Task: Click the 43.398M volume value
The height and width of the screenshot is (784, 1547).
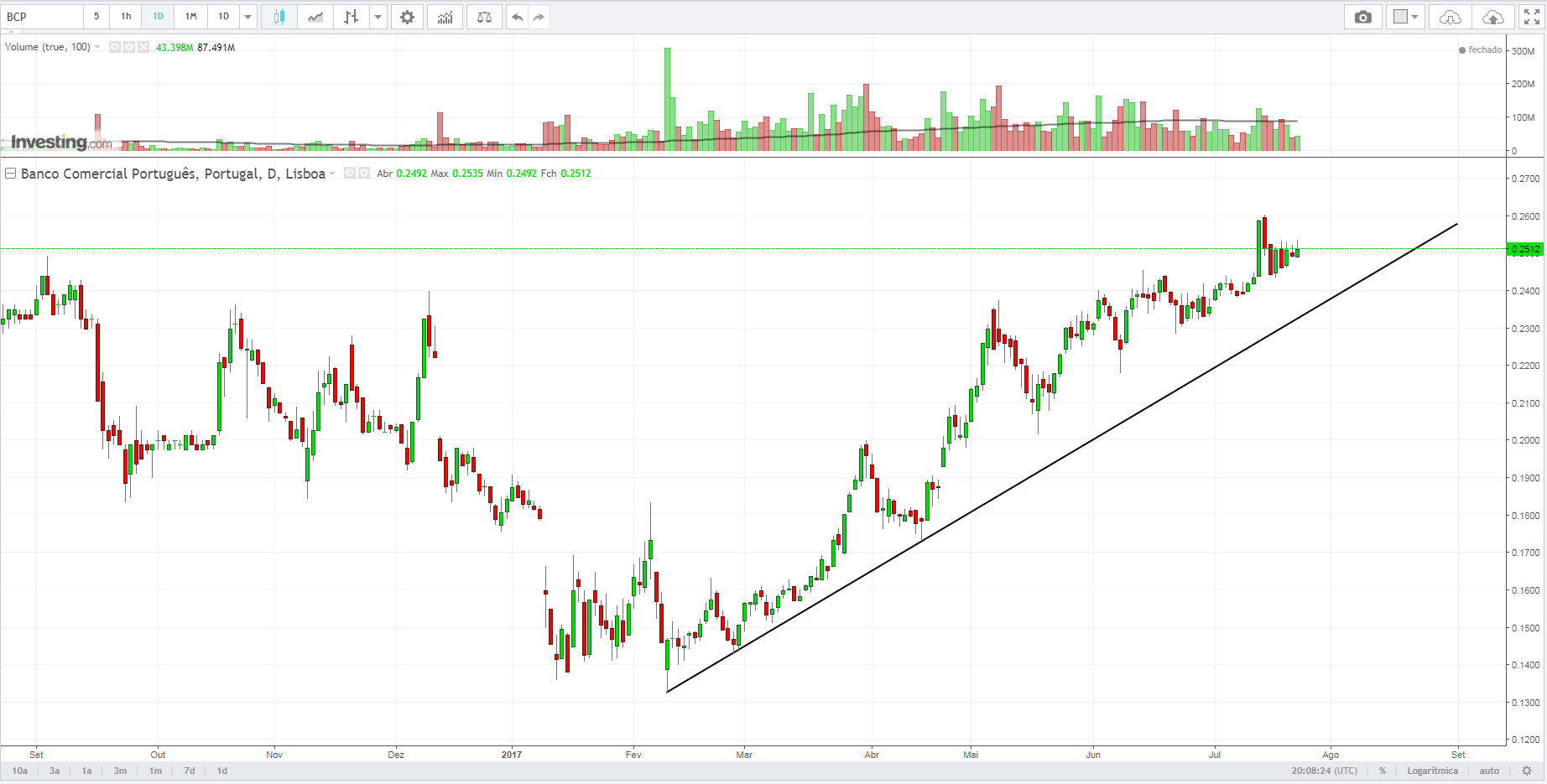Action: [174, 48]
